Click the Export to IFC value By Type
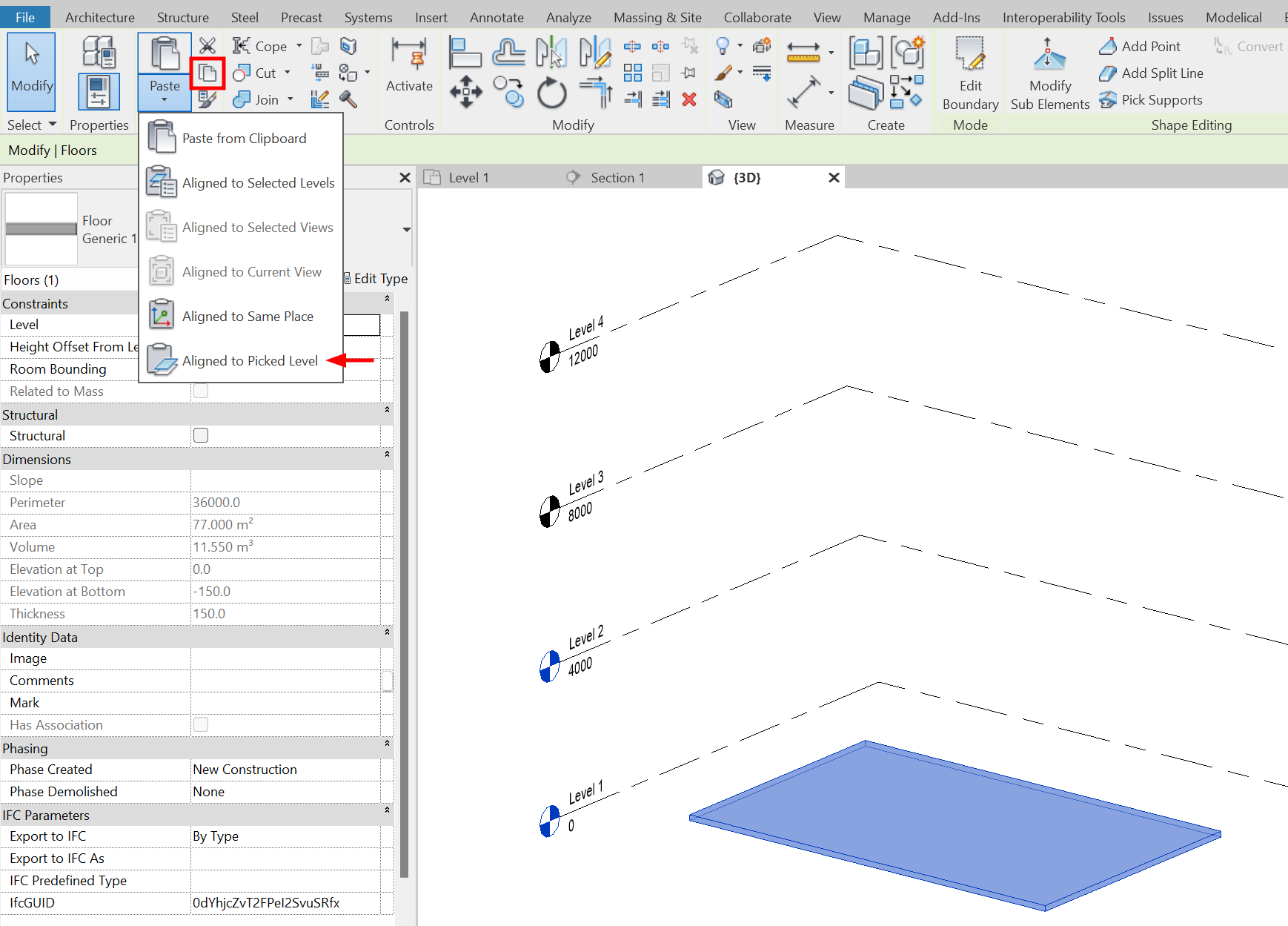Viewport: 1288px width, 926px height. (286, 836)
